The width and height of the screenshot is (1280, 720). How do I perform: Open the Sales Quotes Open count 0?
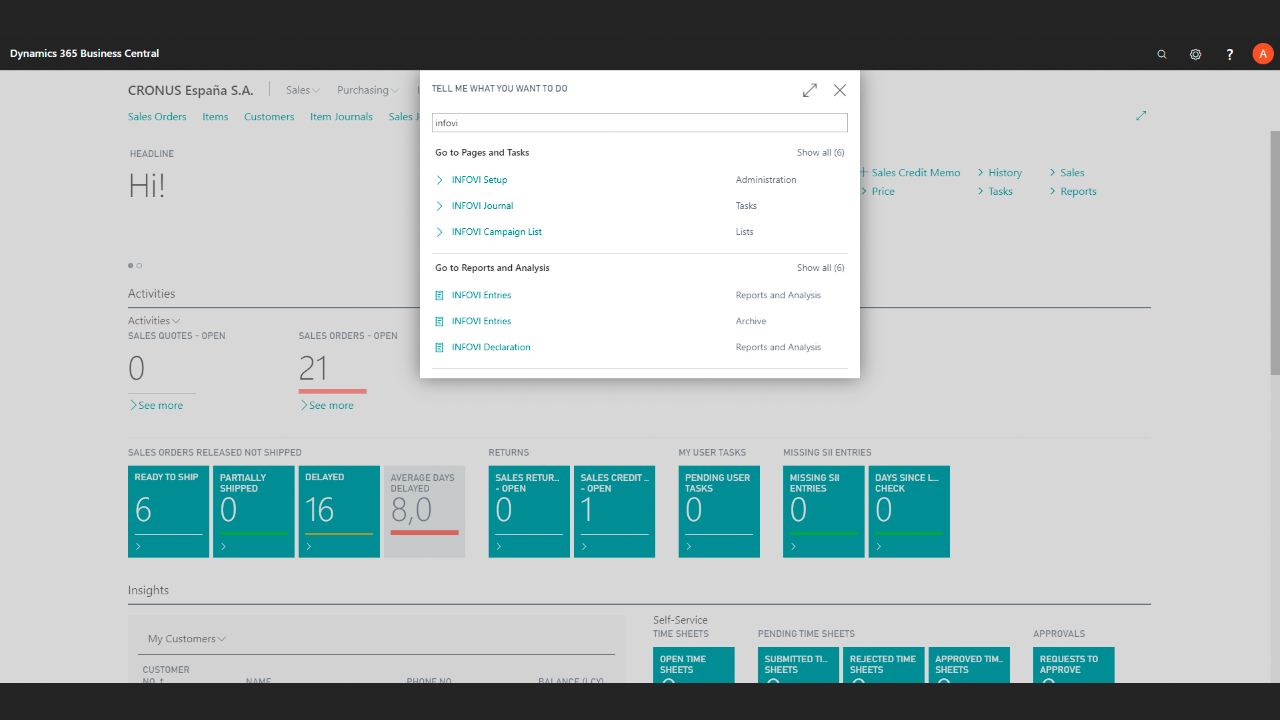[137, 369]
